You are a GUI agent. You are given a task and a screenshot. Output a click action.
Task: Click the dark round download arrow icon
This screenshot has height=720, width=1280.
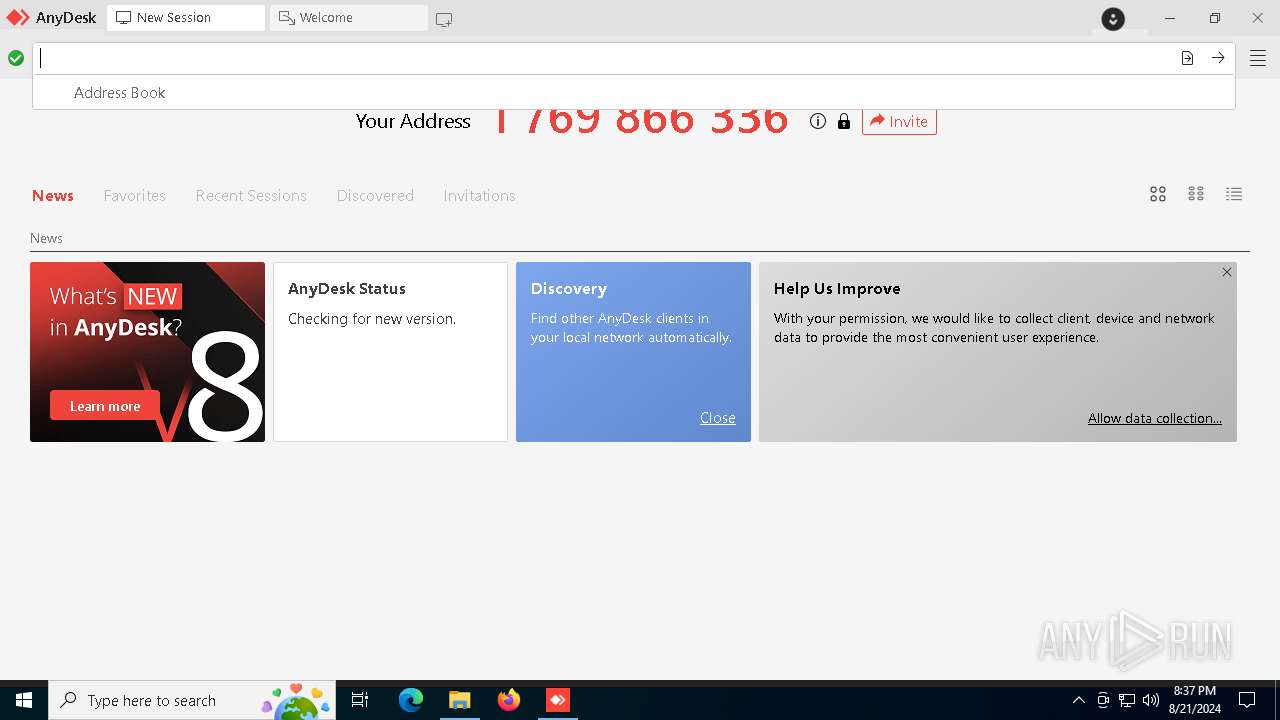click(1113, 19)
